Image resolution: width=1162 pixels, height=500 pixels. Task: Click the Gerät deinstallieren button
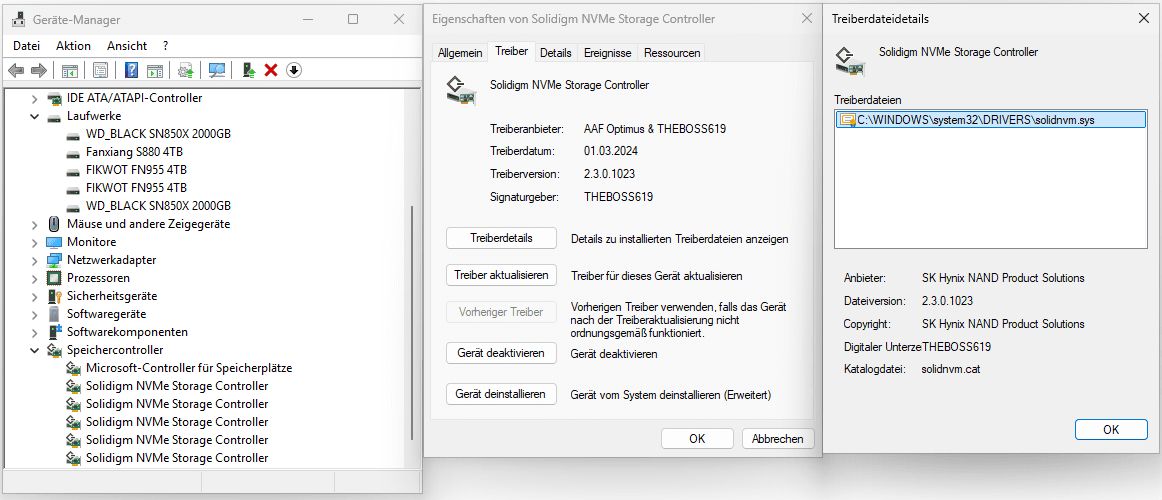[501, 394]
